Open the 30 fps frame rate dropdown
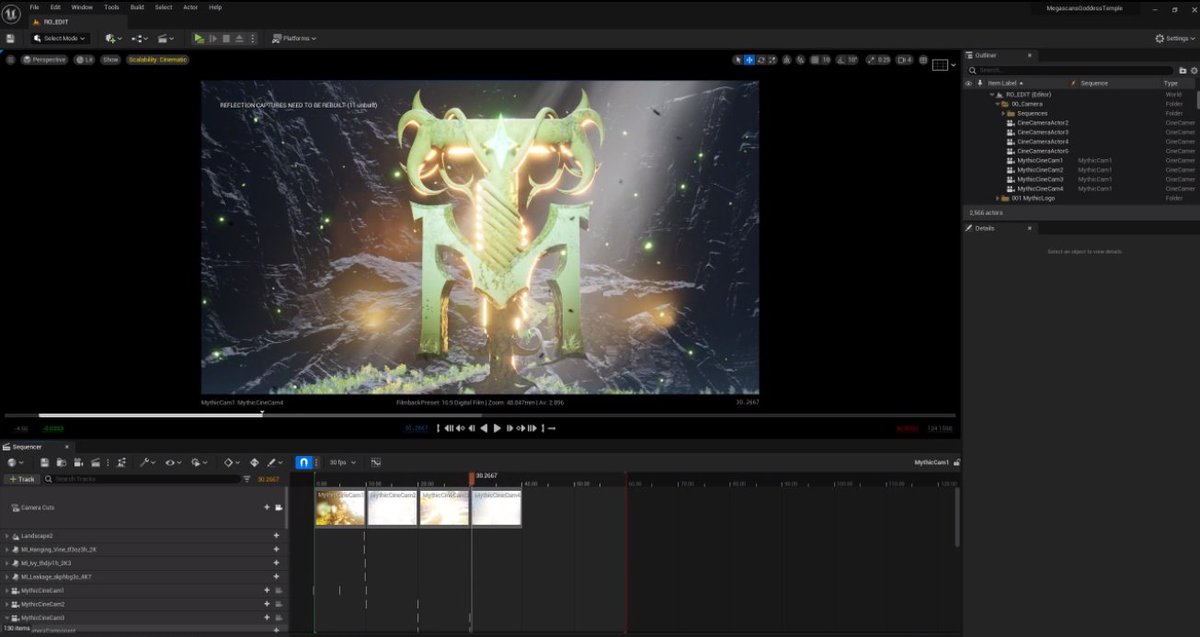The height and width of the screenshot is (637, 1200). coord(343,462)
